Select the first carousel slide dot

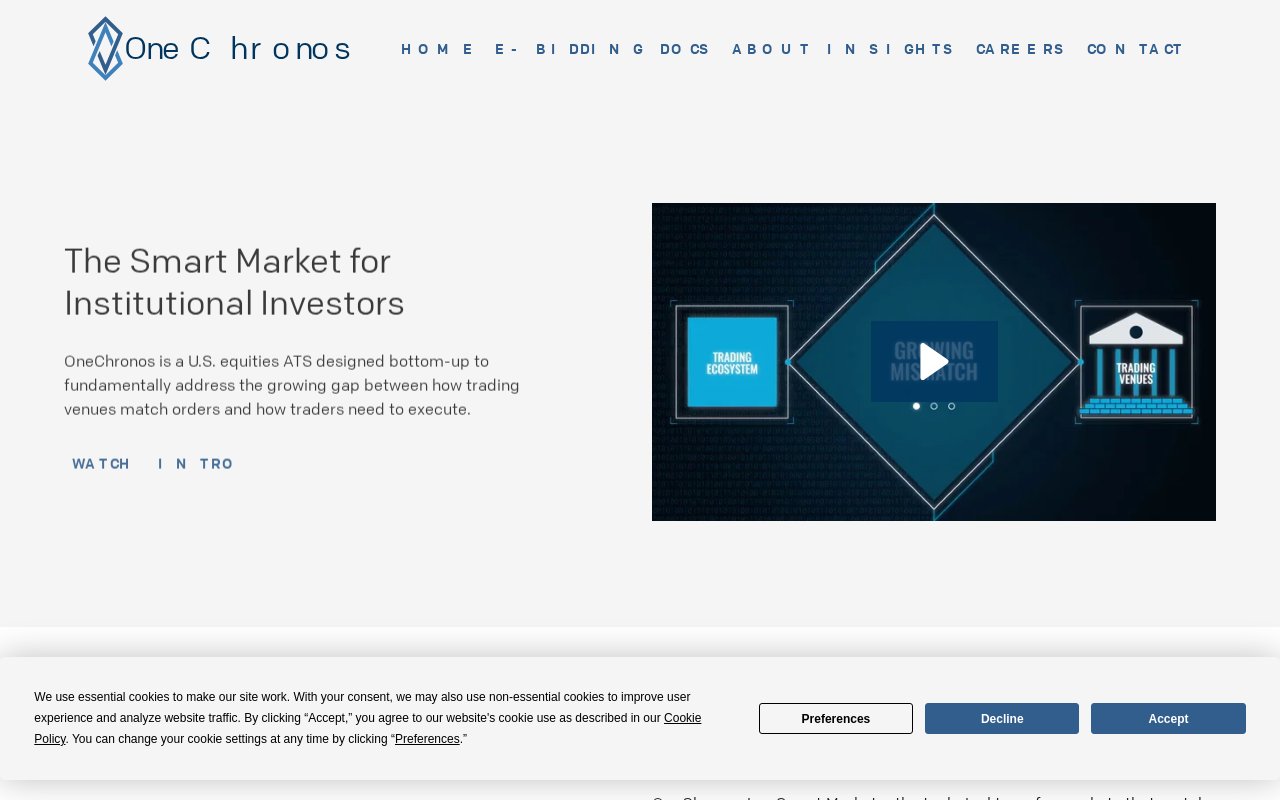coord(916,406)
